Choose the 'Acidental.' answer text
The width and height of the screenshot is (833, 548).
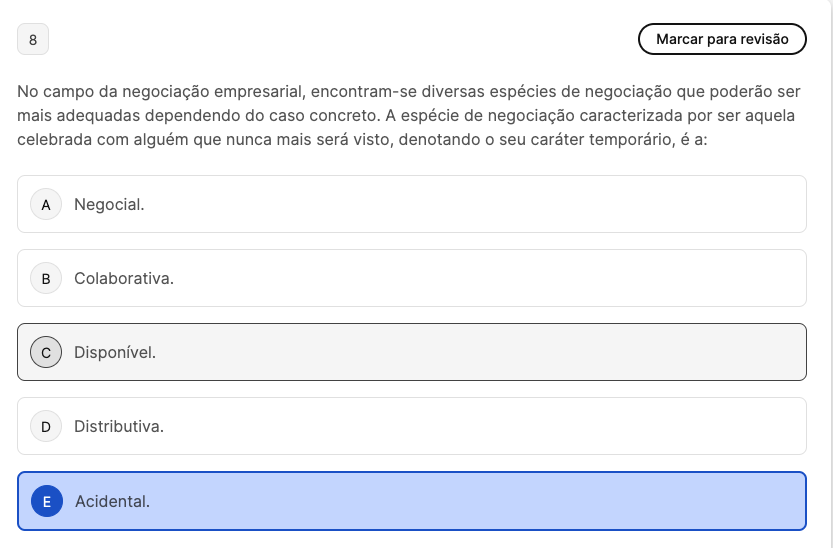112,501
